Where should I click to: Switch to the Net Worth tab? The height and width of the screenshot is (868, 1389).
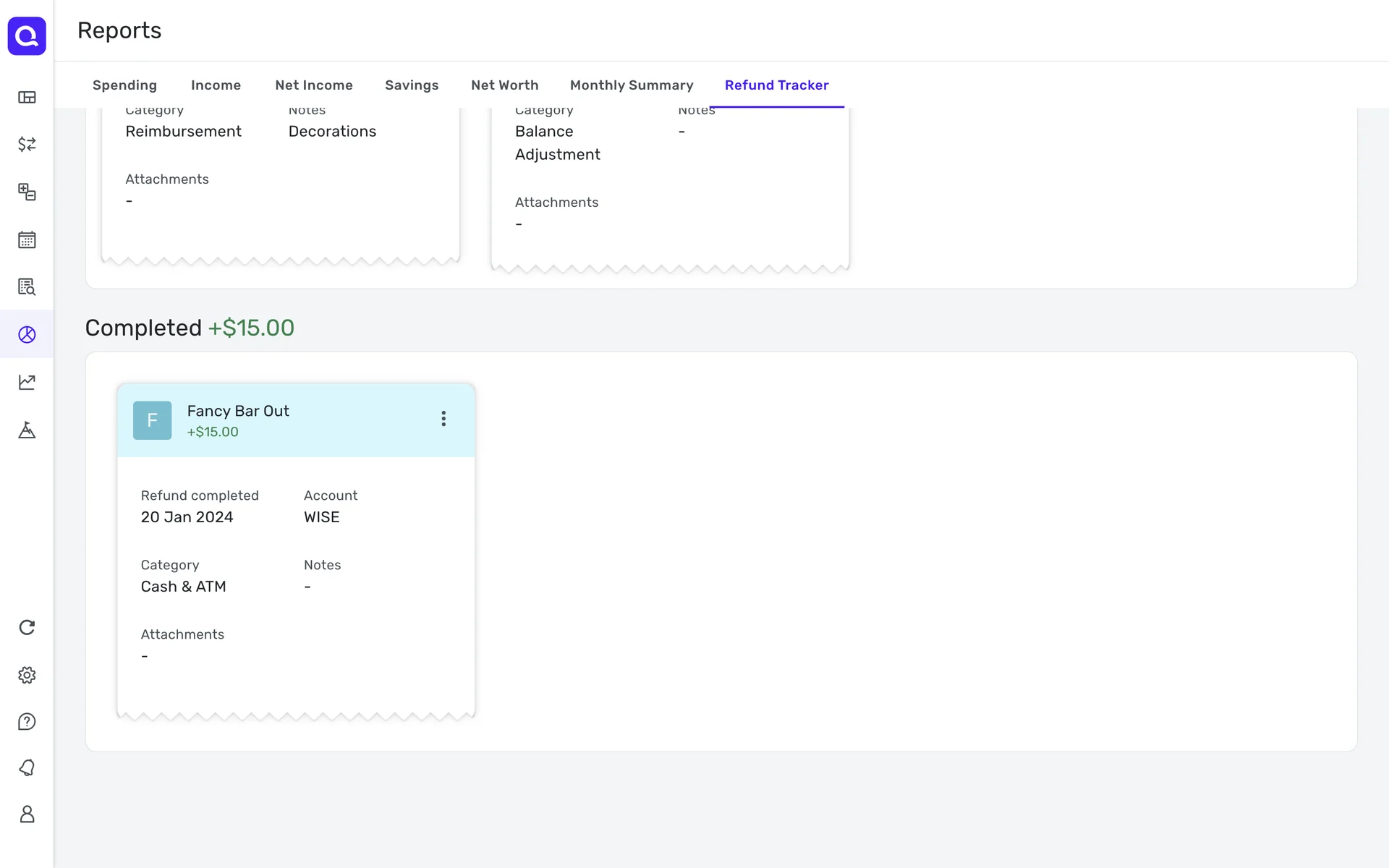click(504, 85)
